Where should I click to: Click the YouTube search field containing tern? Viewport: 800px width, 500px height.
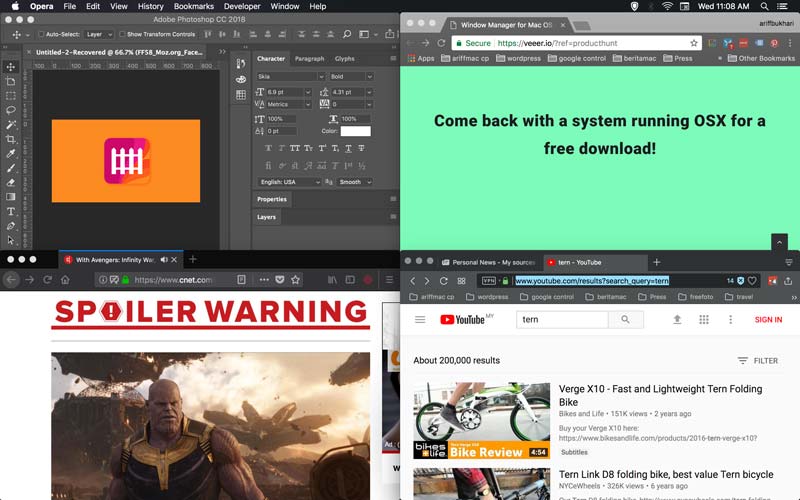[x=562, y=319]
